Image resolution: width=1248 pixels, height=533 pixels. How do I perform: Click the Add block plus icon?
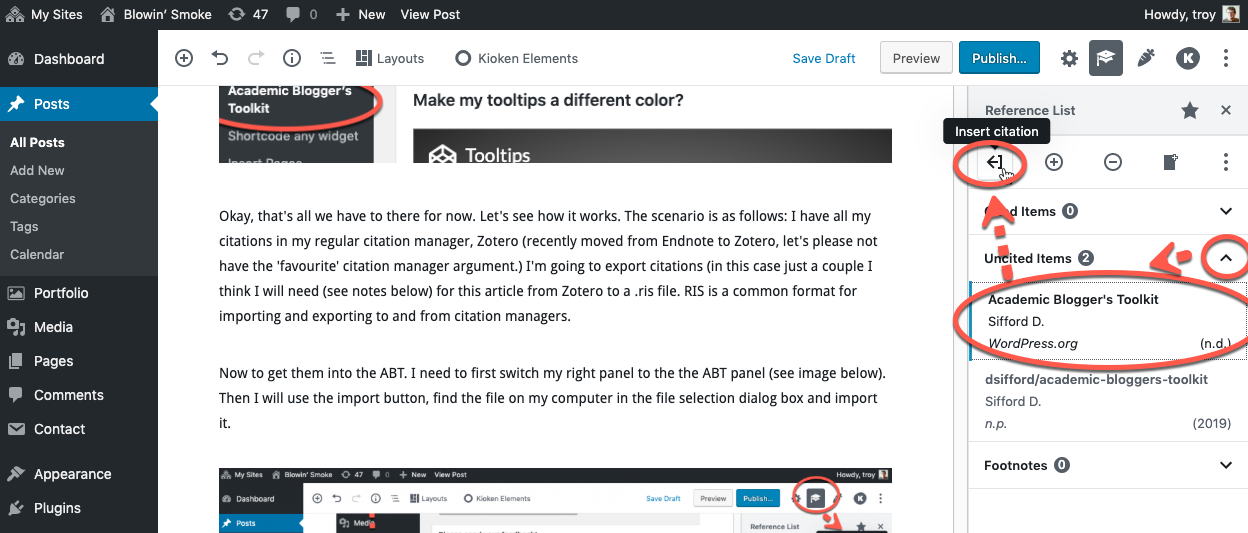coord(184,58)
